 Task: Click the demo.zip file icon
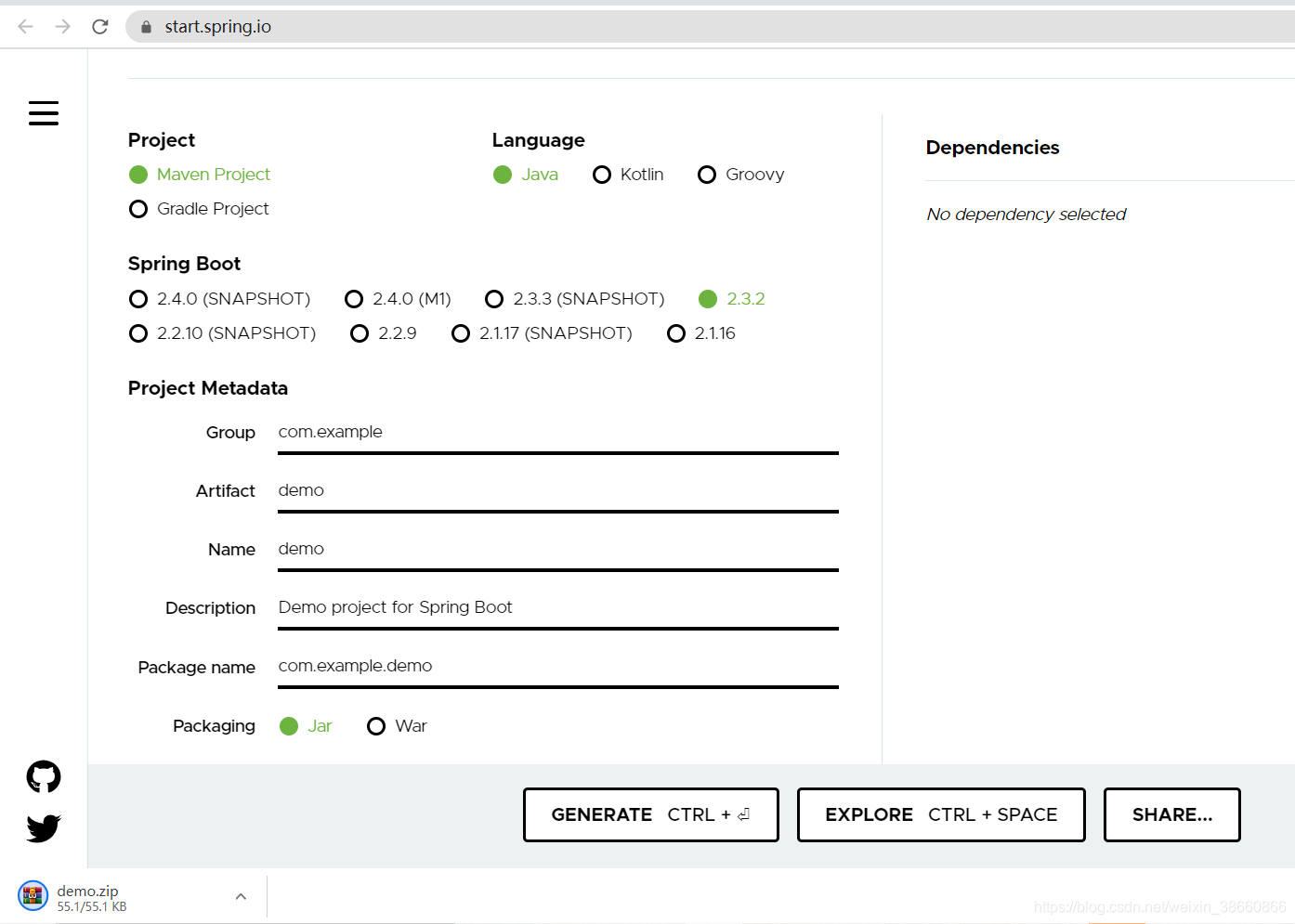click(33, 896)
